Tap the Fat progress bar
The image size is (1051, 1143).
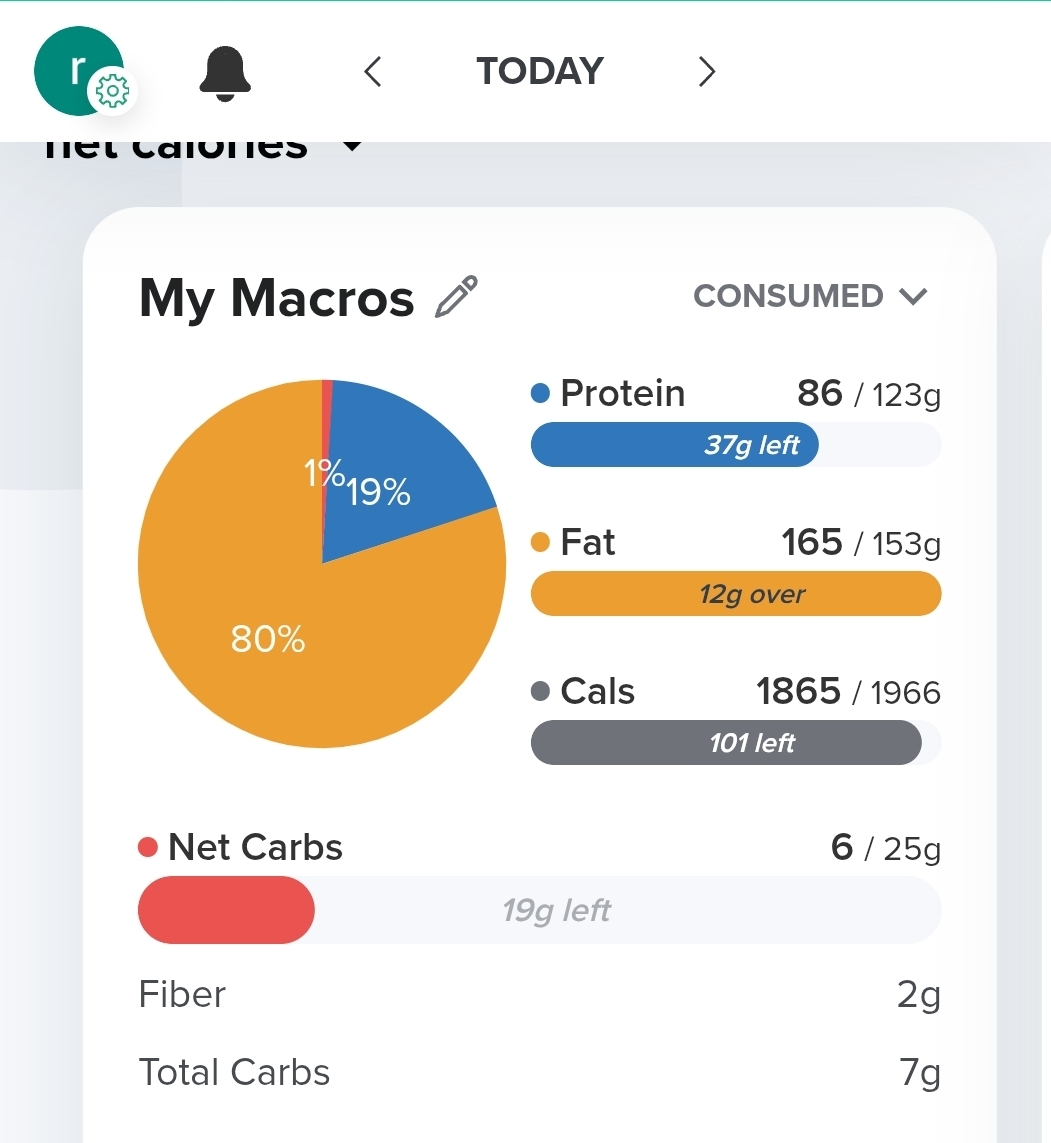(x=735, y=594)
